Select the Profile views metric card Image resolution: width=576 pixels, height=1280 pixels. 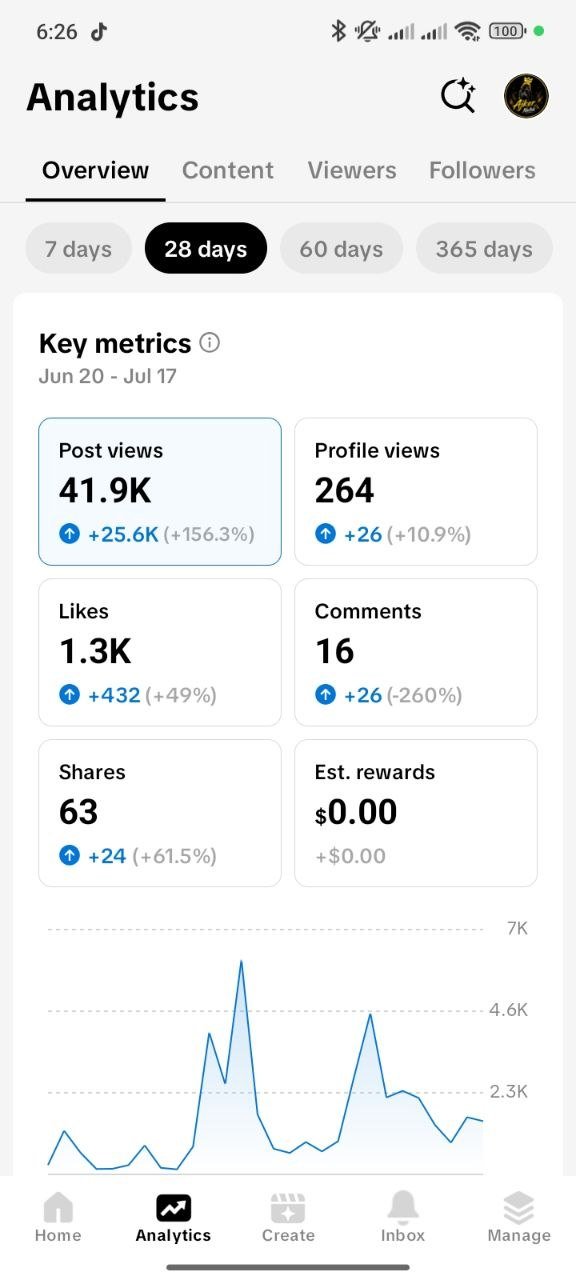[416, 492]
